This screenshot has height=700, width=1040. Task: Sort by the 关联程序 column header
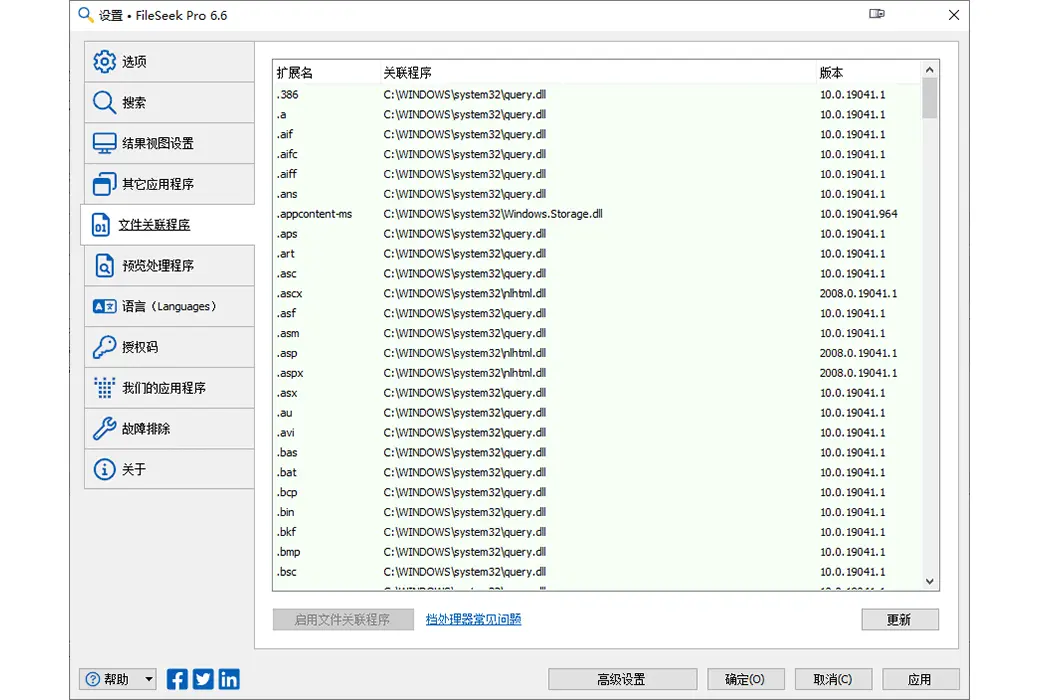click(597, 73)
